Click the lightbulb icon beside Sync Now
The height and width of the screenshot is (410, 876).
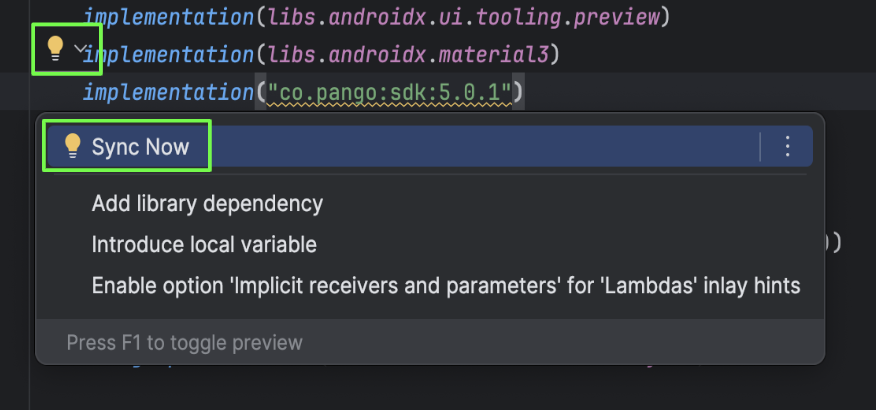click(72, 146)
